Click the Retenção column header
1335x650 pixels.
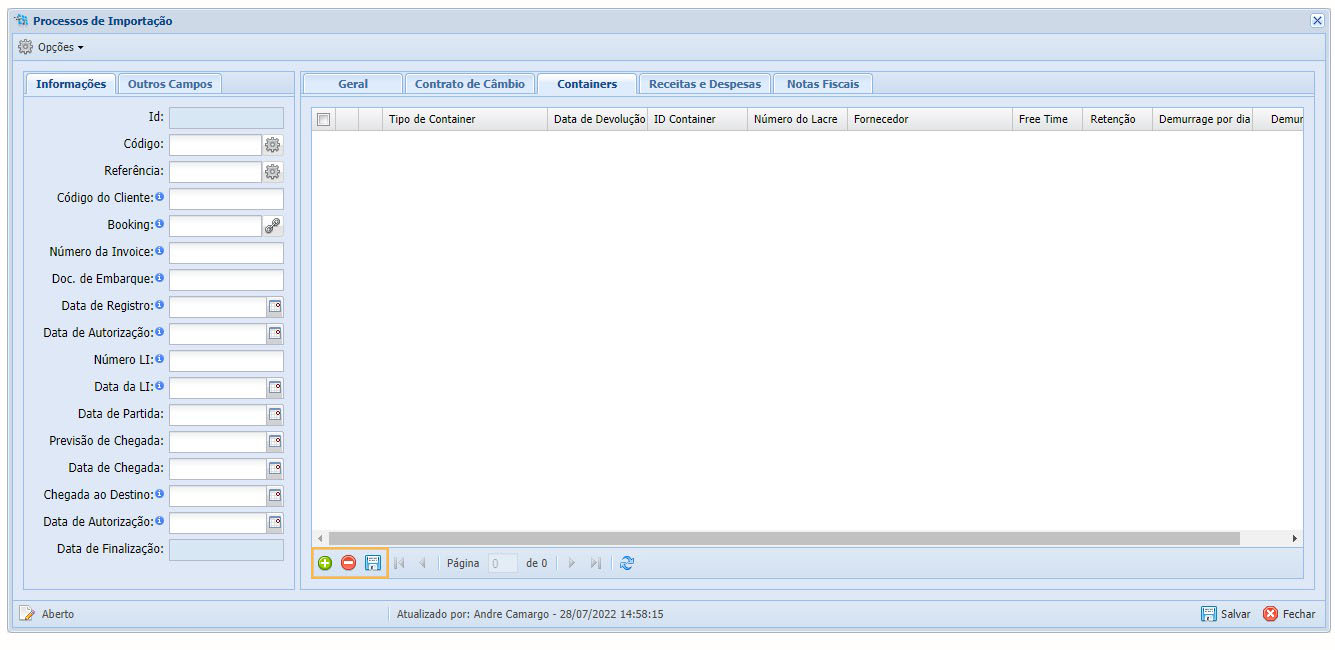(1118, 119)
